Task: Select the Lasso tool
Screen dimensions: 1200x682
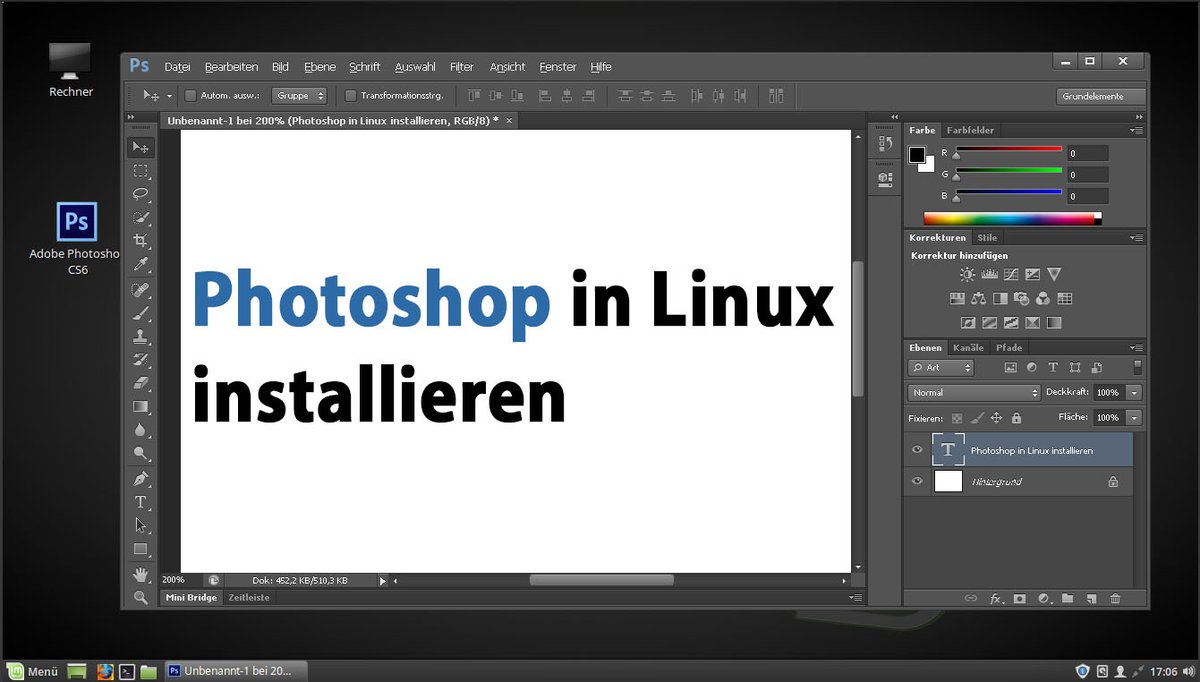Action: coord(141,194)
